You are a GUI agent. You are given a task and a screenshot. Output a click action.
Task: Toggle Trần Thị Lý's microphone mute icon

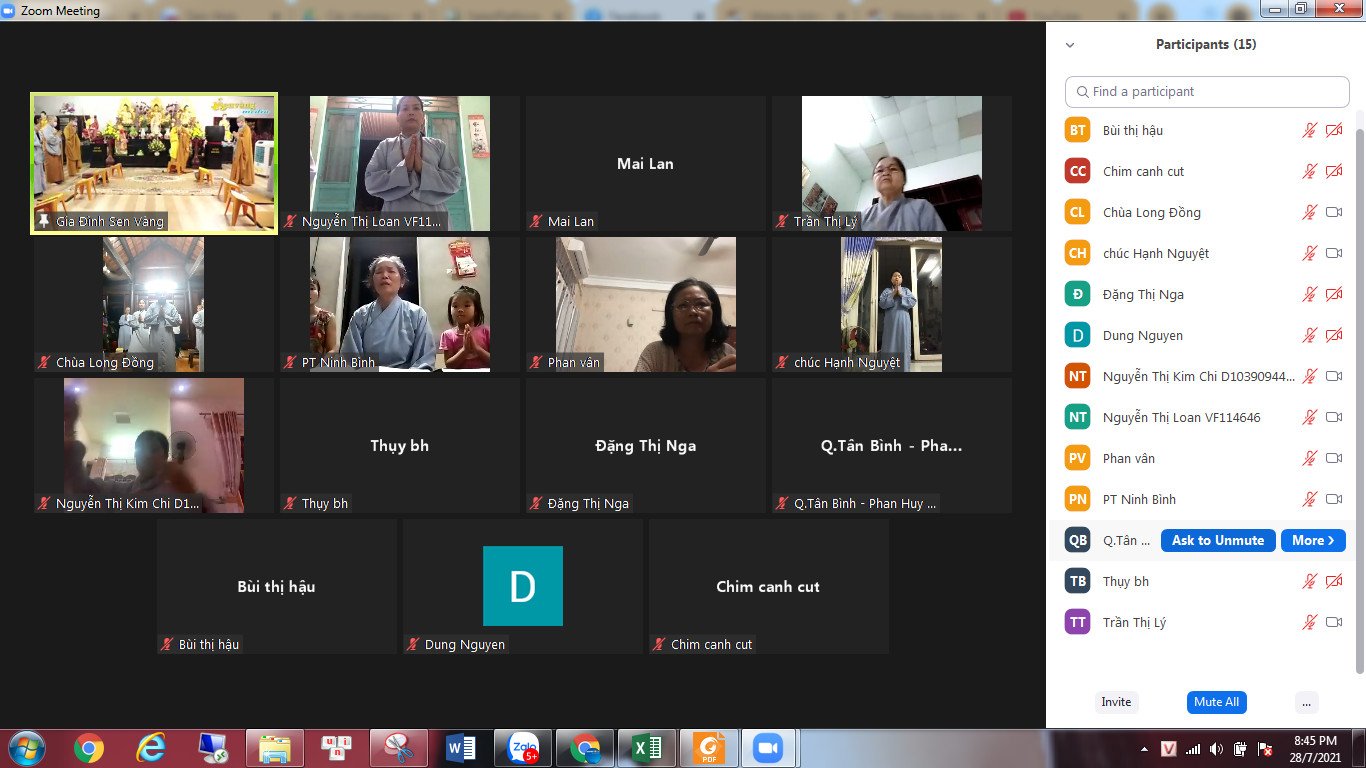point(1309,623)
